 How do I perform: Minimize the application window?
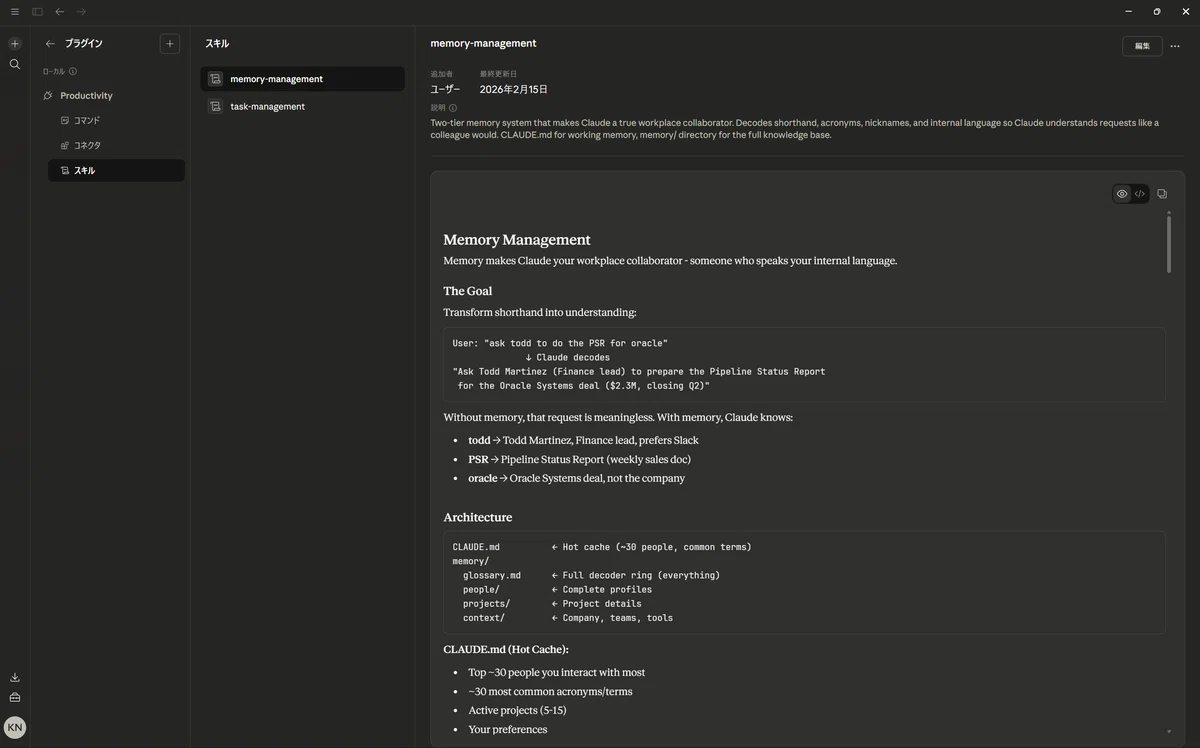tap(1129, 12)
